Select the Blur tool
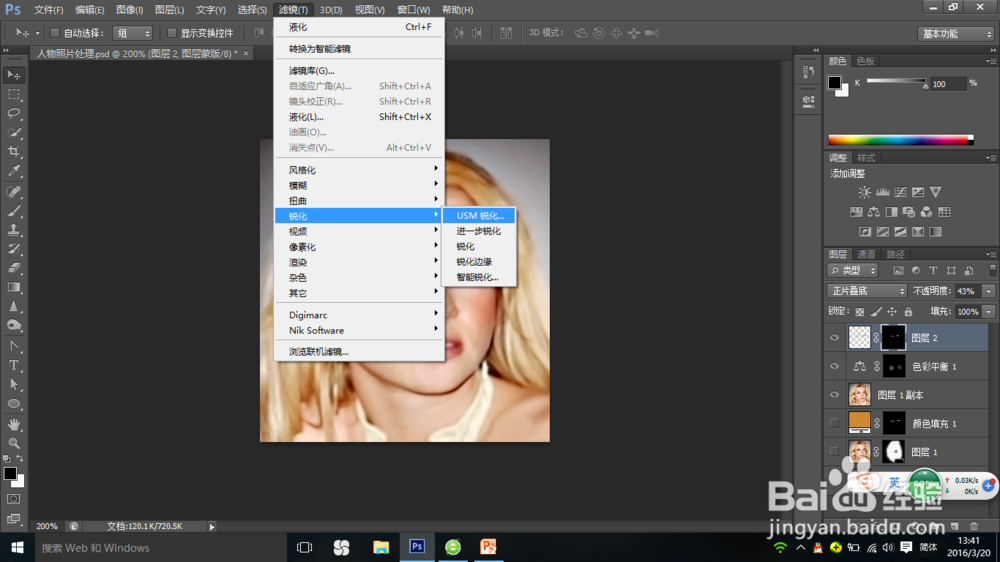The width and height of the screenshot is (1000, 562). (14, 306)
